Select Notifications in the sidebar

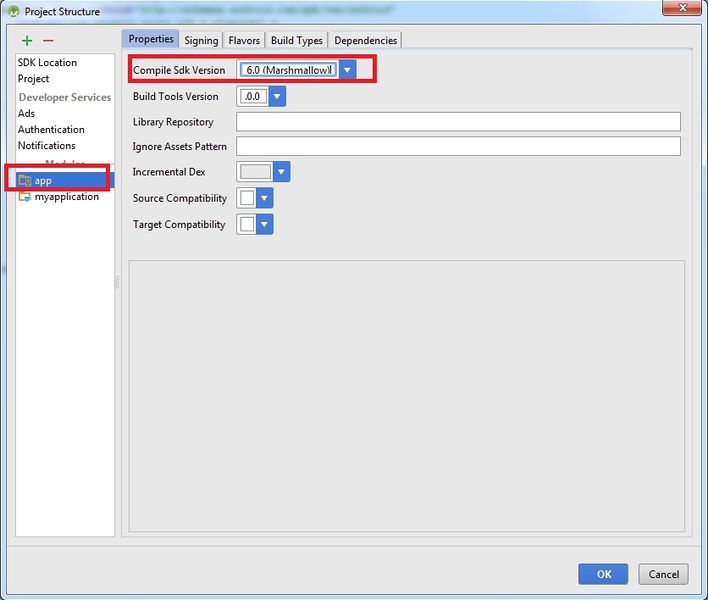click(x=47, y=145)
